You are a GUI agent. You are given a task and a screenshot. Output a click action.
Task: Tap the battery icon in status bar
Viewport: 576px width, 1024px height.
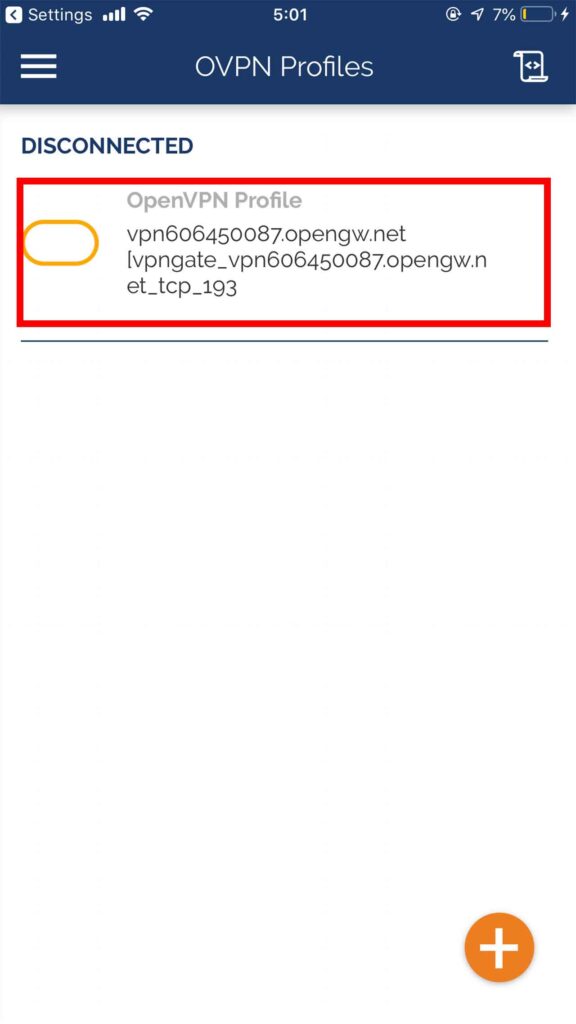click(537, 14)
